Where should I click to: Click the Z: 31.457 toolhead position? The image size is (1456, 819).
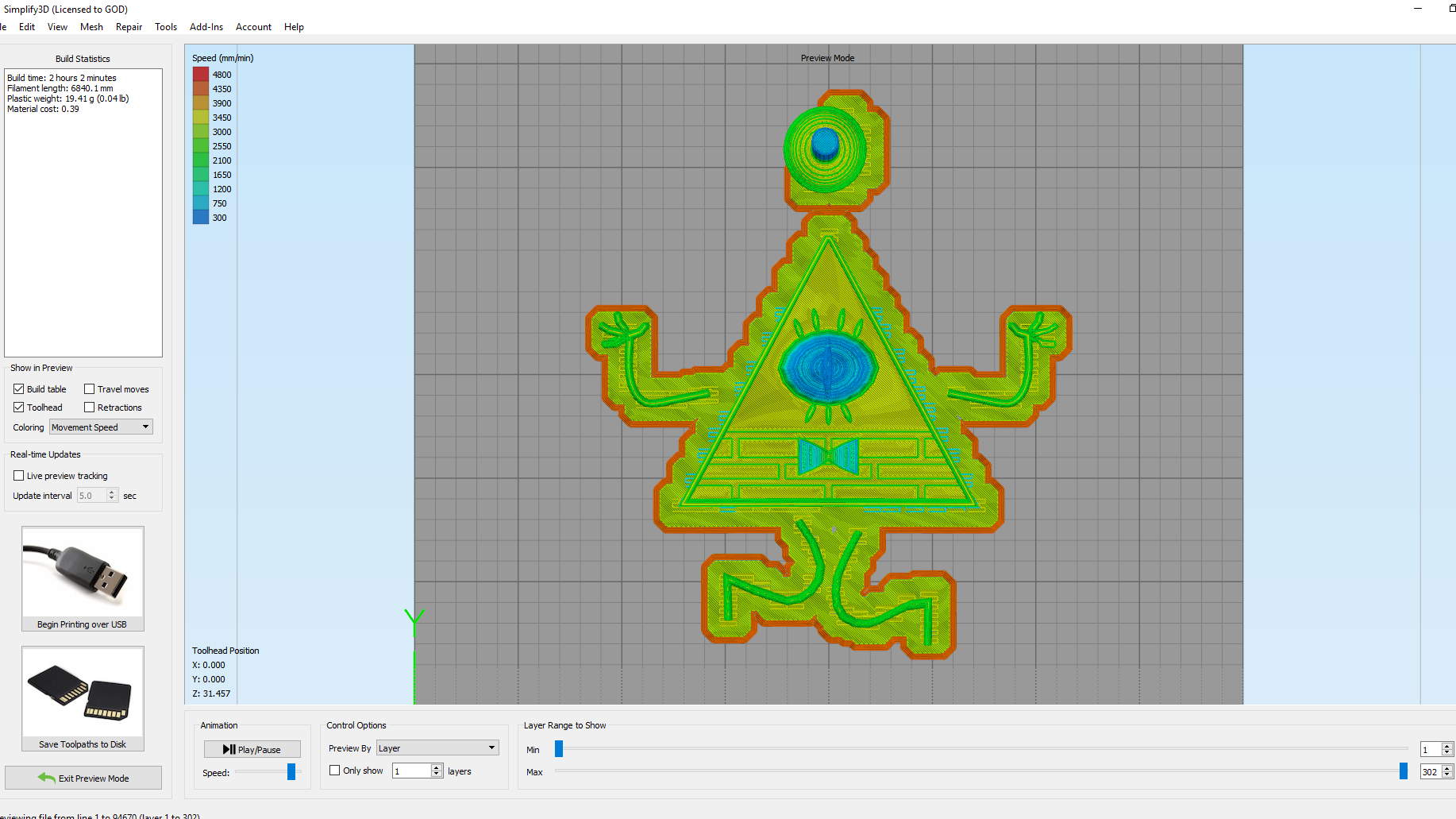211,693
